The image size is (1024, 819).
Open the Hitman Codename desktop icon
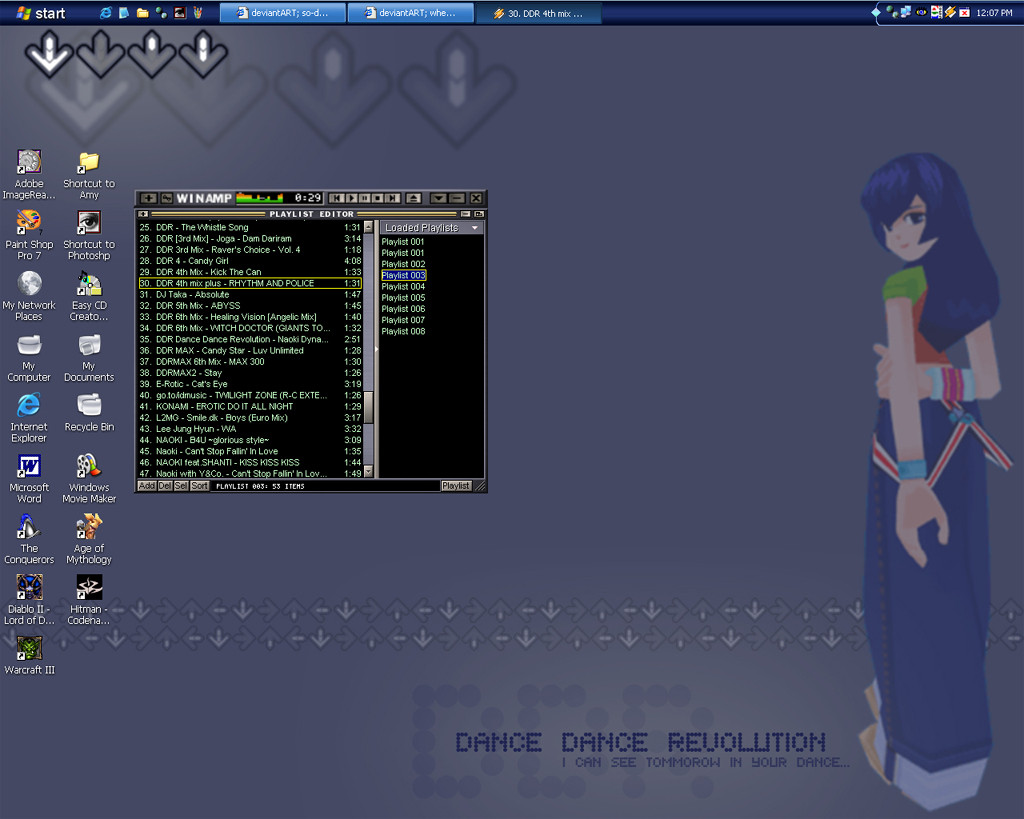[89, 600]
